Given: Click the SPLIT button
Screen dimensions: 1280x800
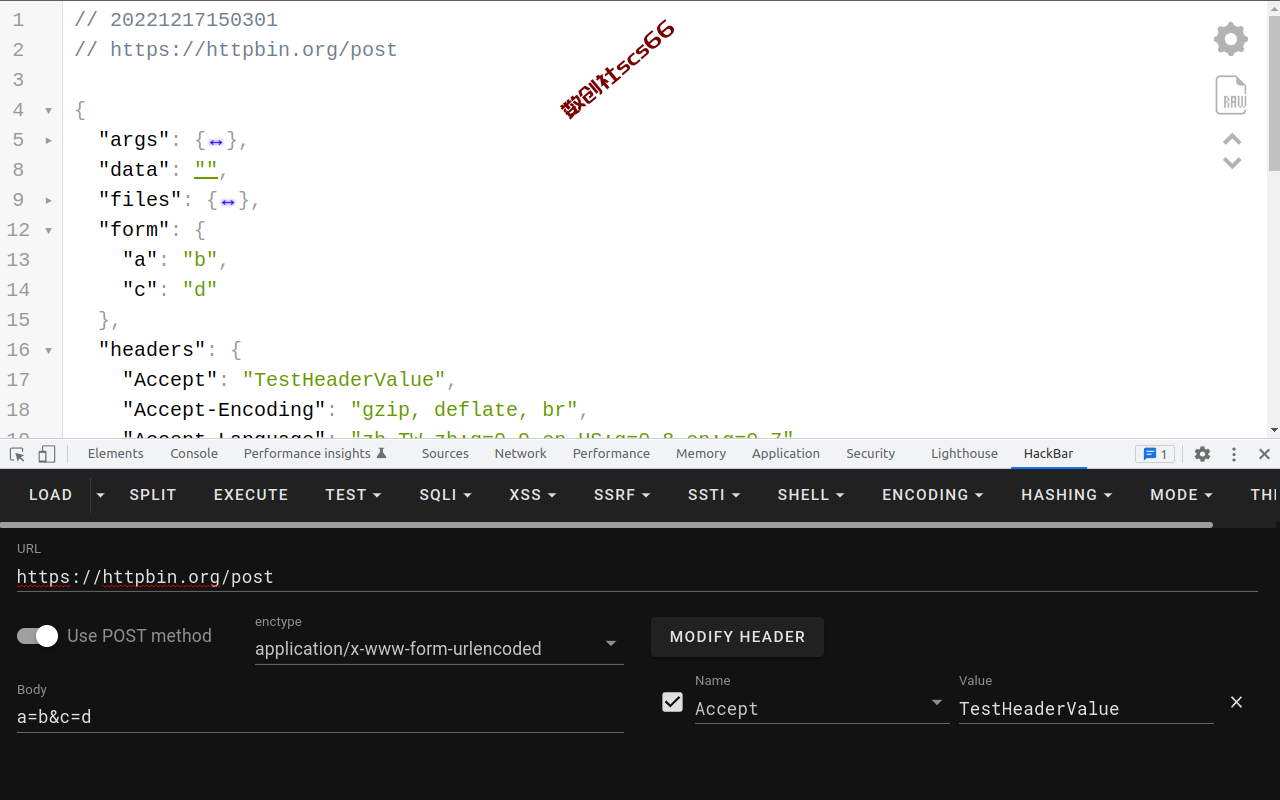Looking at the screenshot, I should click(x=153, y=495).
